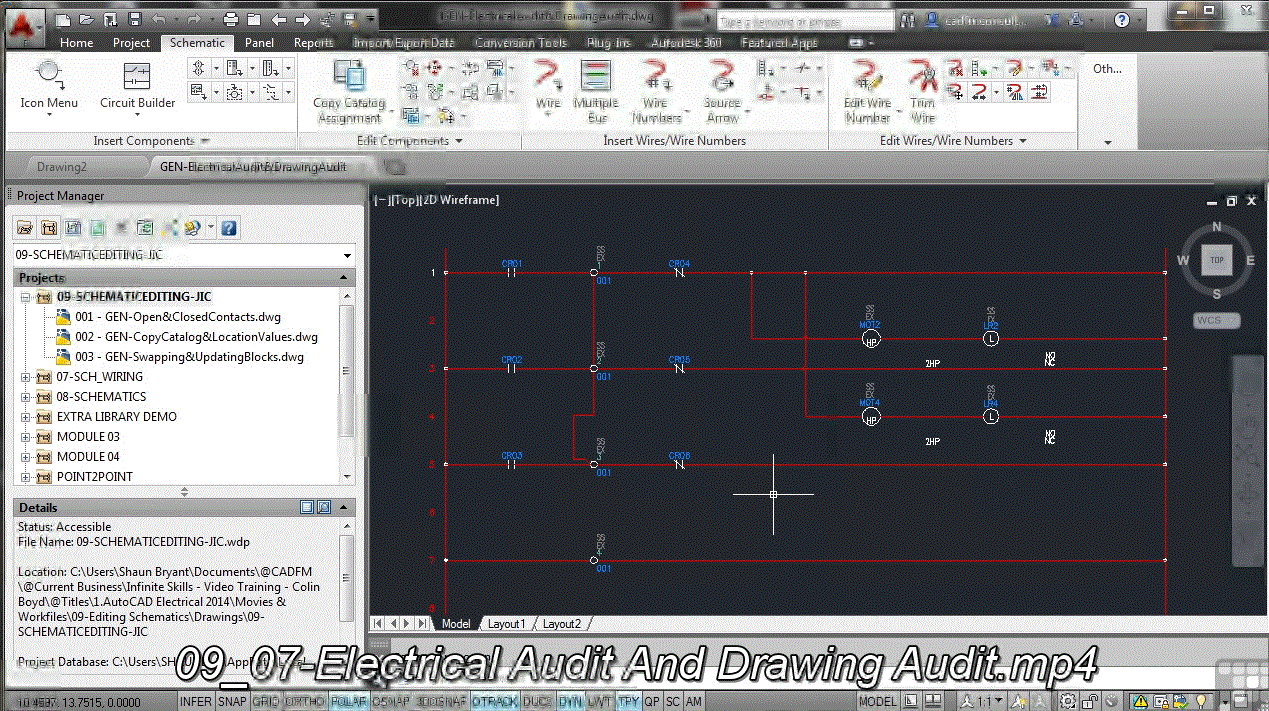Toggle INFER constraints
Image resolution: width=1269 pixels, height=711 pixels.
(x=195, y=701)
